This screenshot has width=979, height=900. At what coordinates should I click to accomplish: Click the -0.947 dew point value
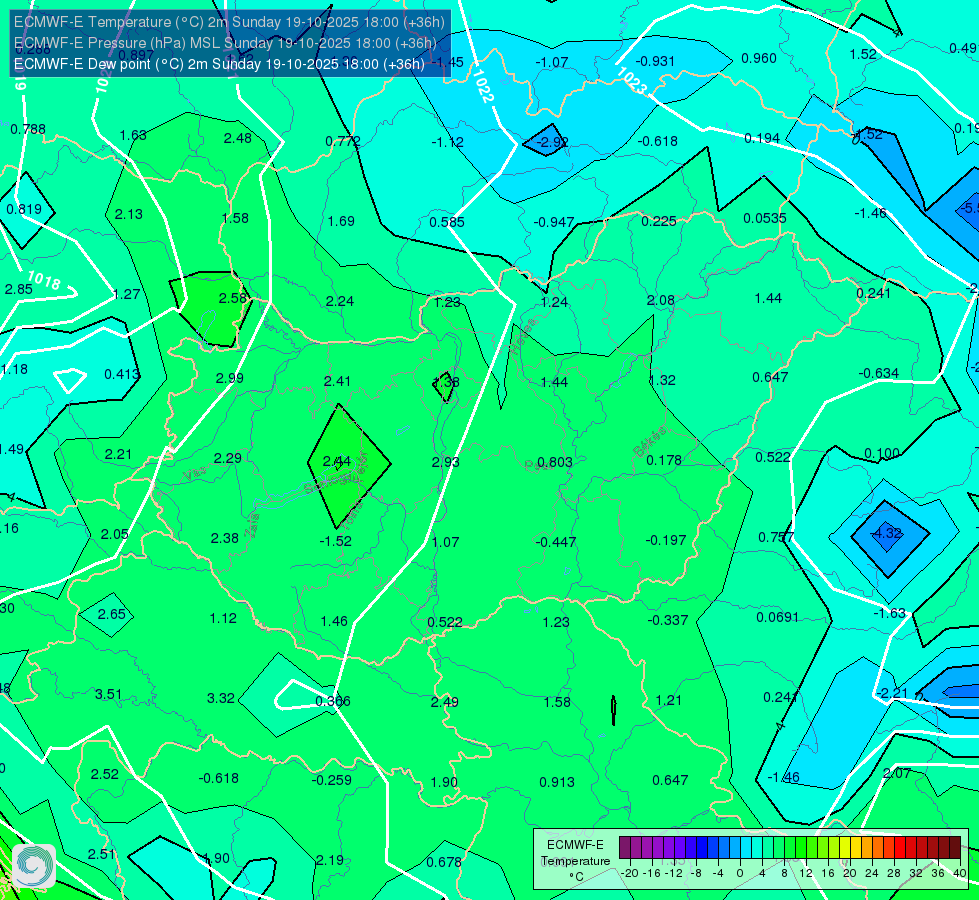coord(554,222)
